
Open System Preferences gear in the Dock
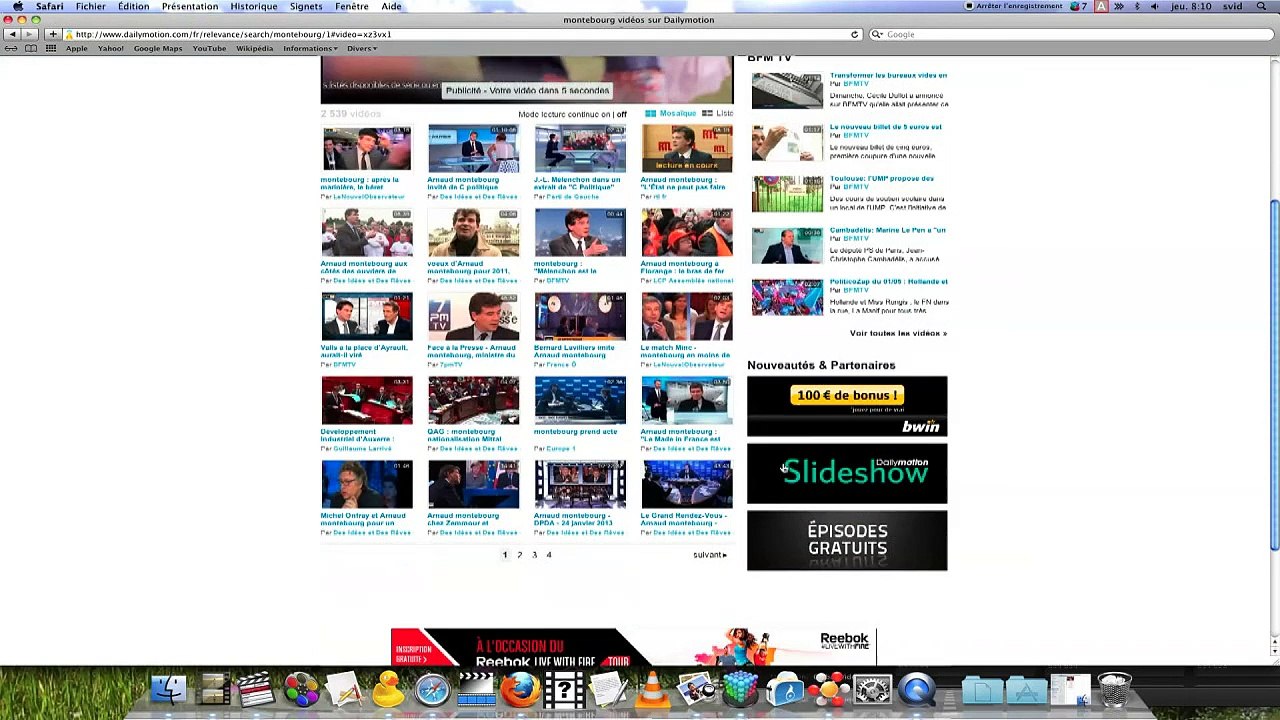pyautogui.click(x=872, y=690)
